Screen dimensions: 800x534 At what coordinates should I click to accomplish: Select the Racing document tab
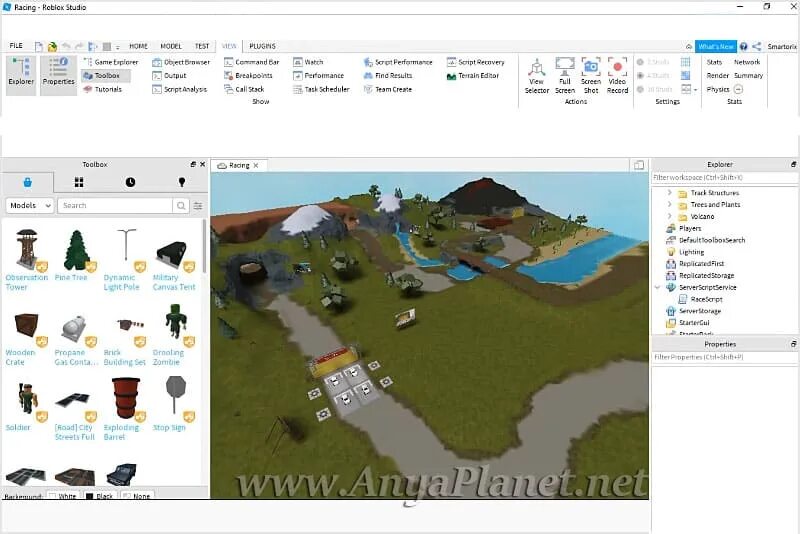pos(238,165)
